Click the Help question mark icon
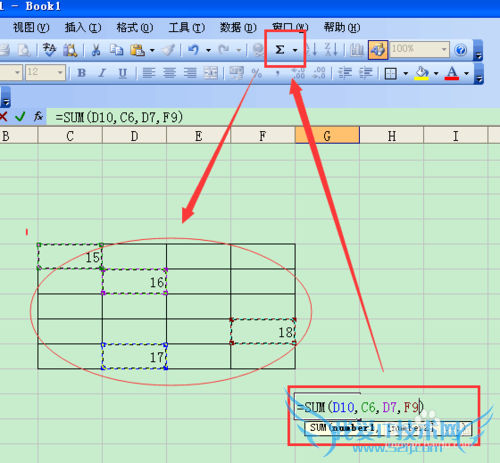Image resolution: width=500 pixels, height=463 pixels. (x=461, y=50)
